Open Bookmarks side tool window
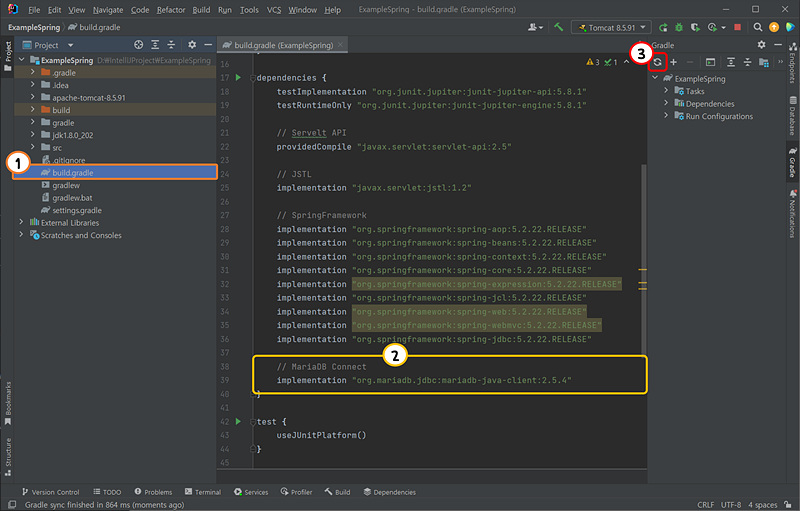The width and height of the screenshot is (800, 511). [7, 403]
